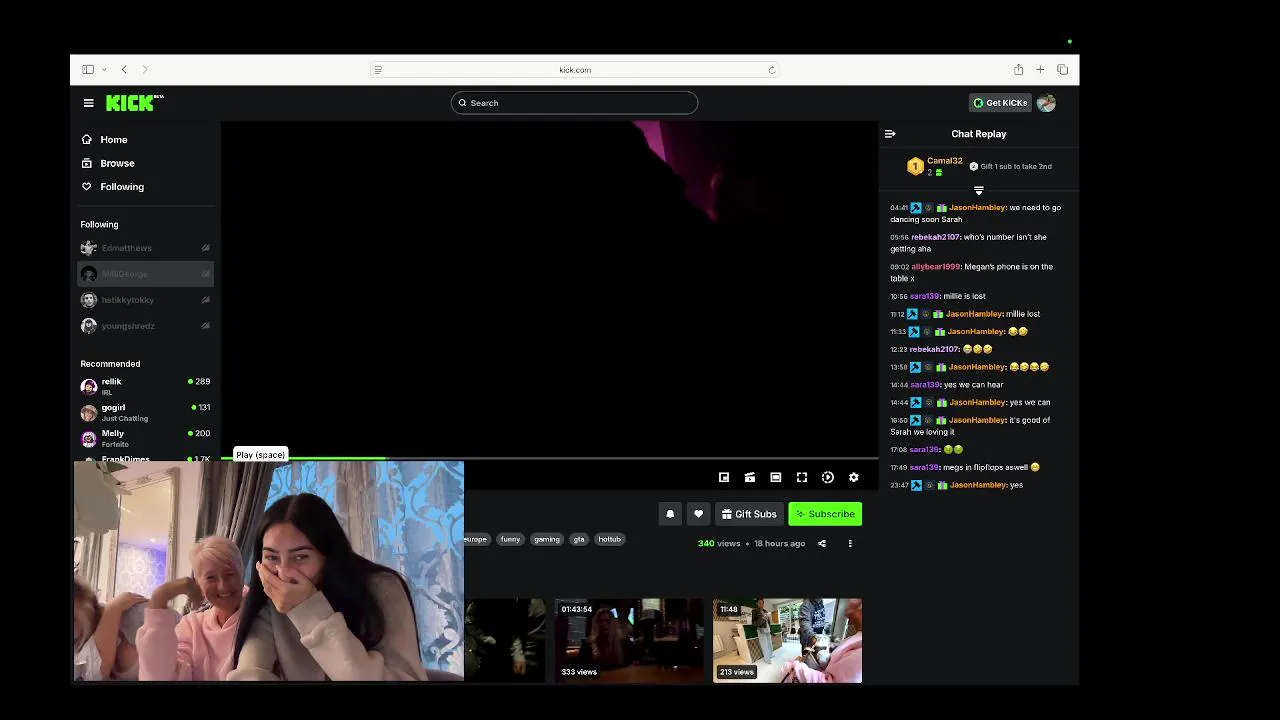The image size is (1280, 720).
Task: Click sara139 username at 10:56
Action: [924, 296]
